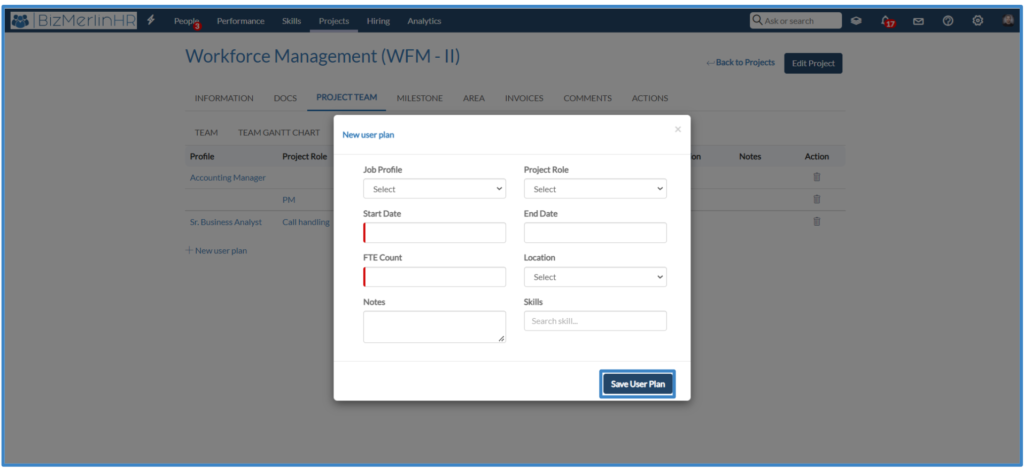Delete the Accounting Manager row via trash icon
This screenshot has width=1024, height=469.
(x=816, y=177)
